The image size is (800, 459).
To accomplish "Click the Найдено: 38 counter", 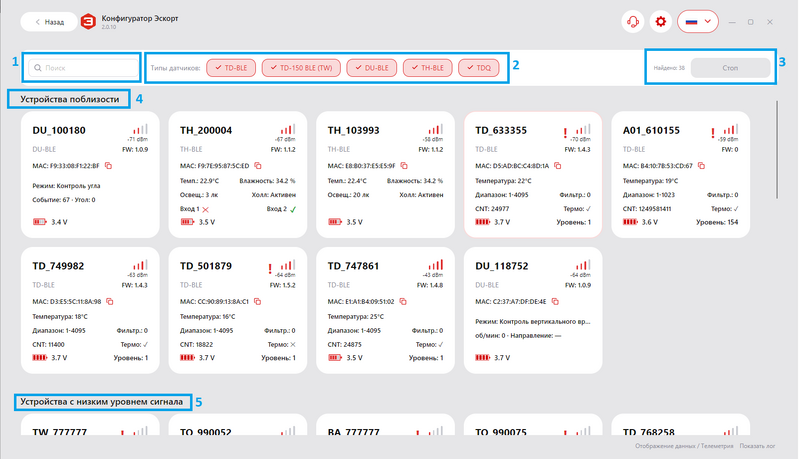I will click(669, 68).
